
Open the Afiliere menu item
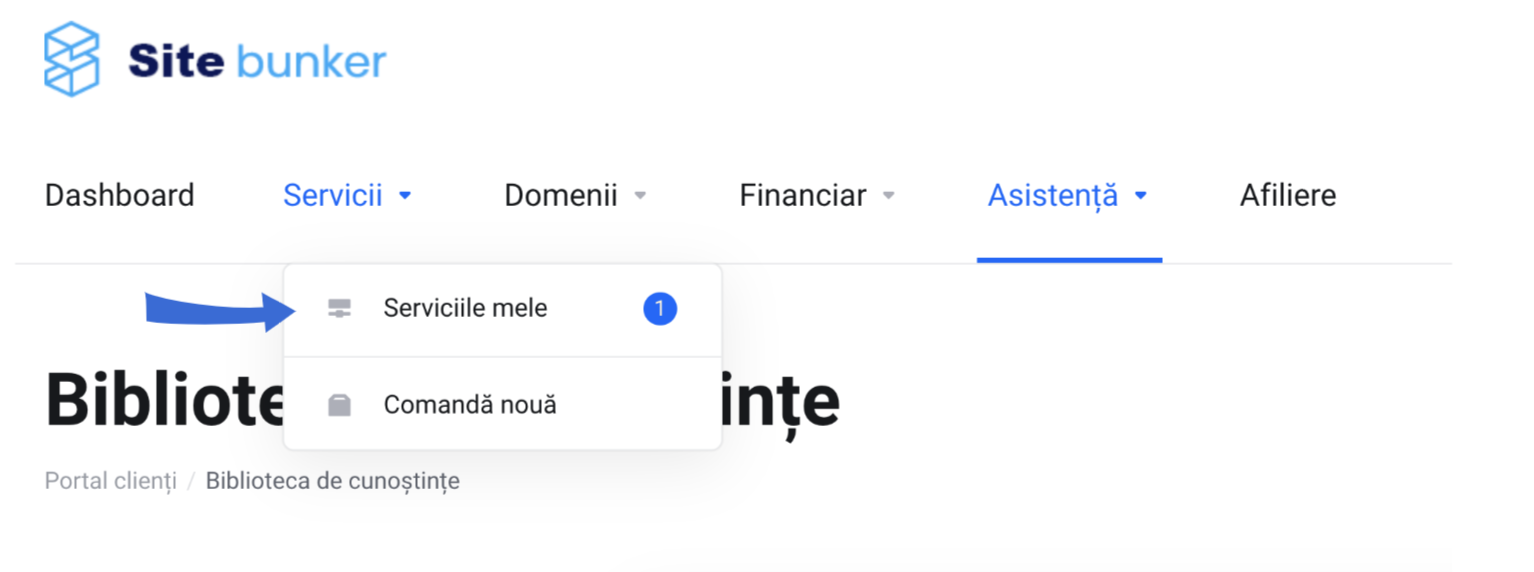(1288, 195)
